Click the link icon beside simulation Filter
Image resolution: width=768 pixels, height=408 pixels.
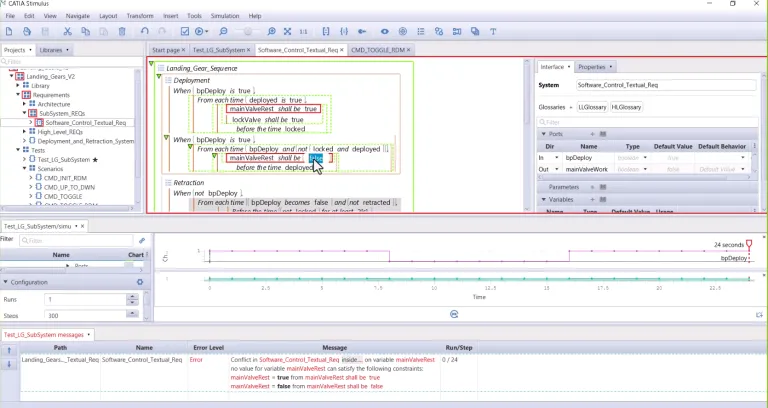(x=142, y=240)
